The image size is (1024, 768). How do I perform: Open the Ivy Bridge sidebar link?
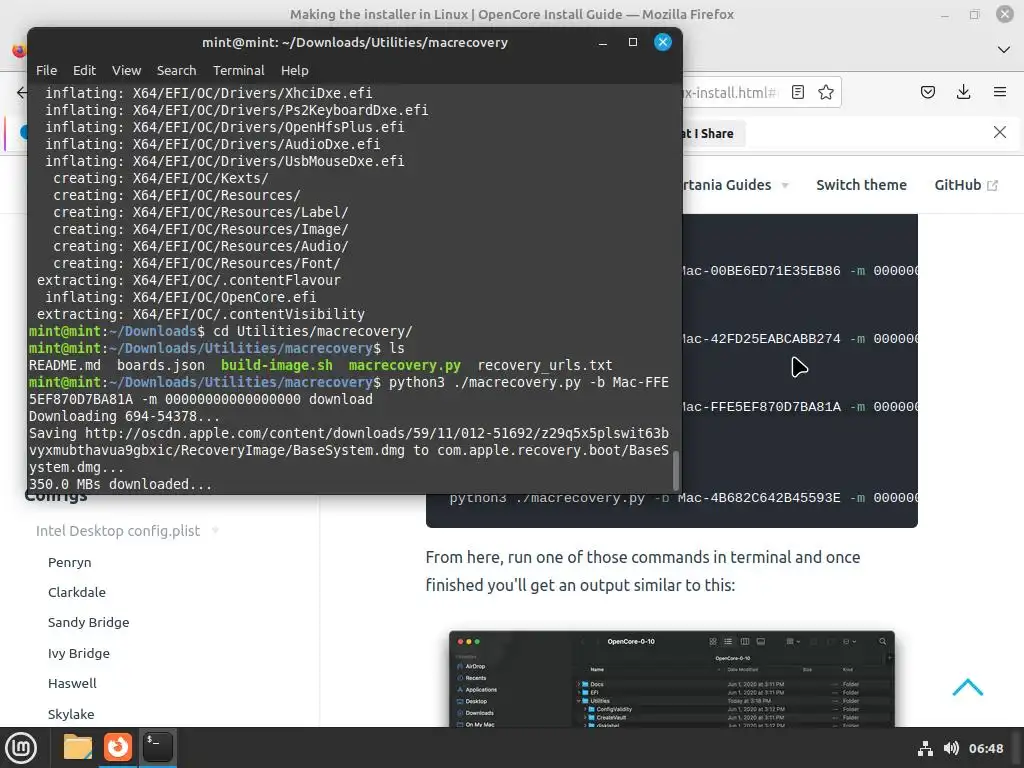[x=78, y=653]
